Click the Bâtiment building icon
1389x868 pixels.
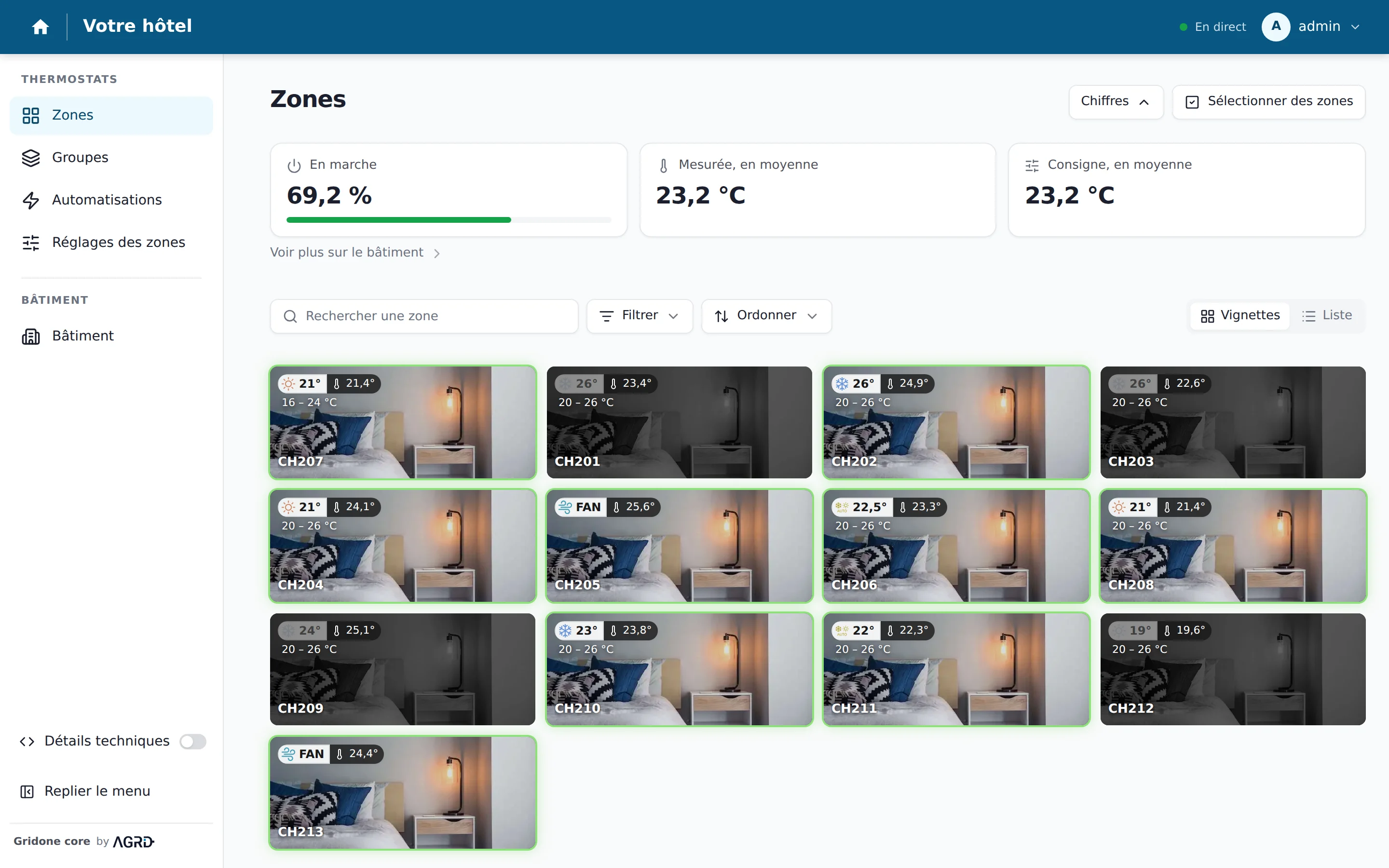(31, 337)
